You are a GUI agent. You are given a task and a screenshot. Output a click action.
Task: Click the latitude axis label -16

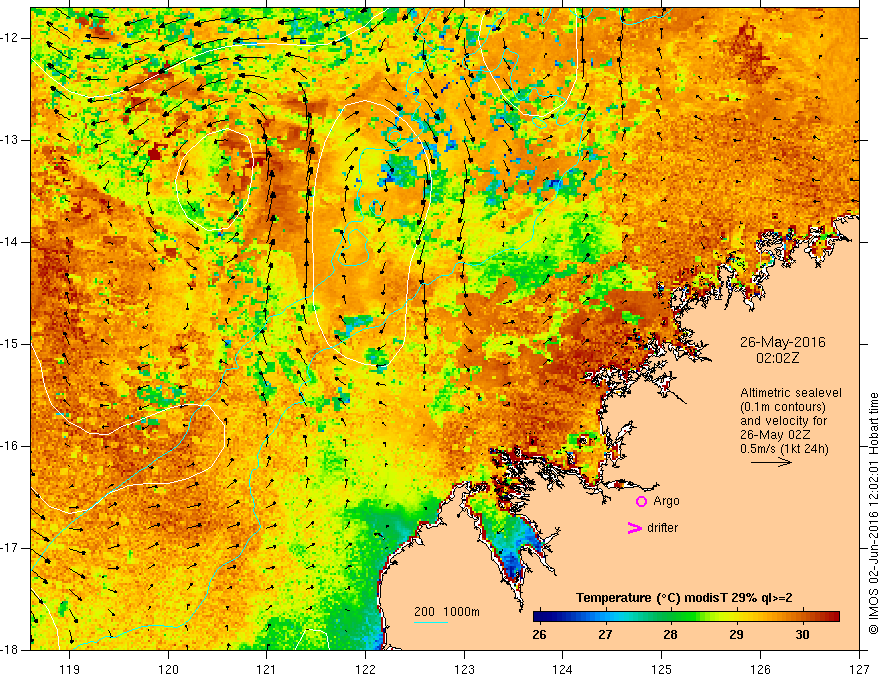[10, 446]
